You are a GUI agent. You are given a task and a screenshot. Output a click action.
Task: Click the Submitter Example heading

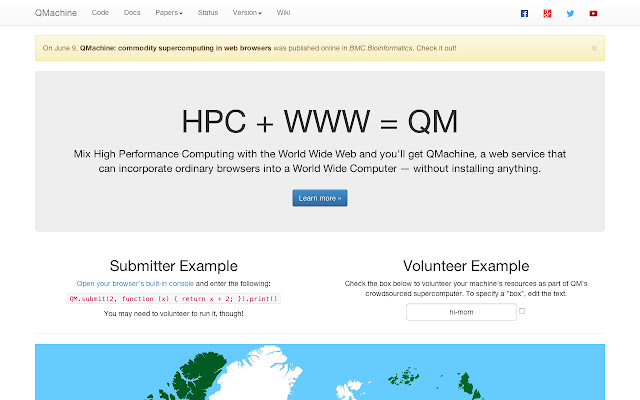click(174, 266)
